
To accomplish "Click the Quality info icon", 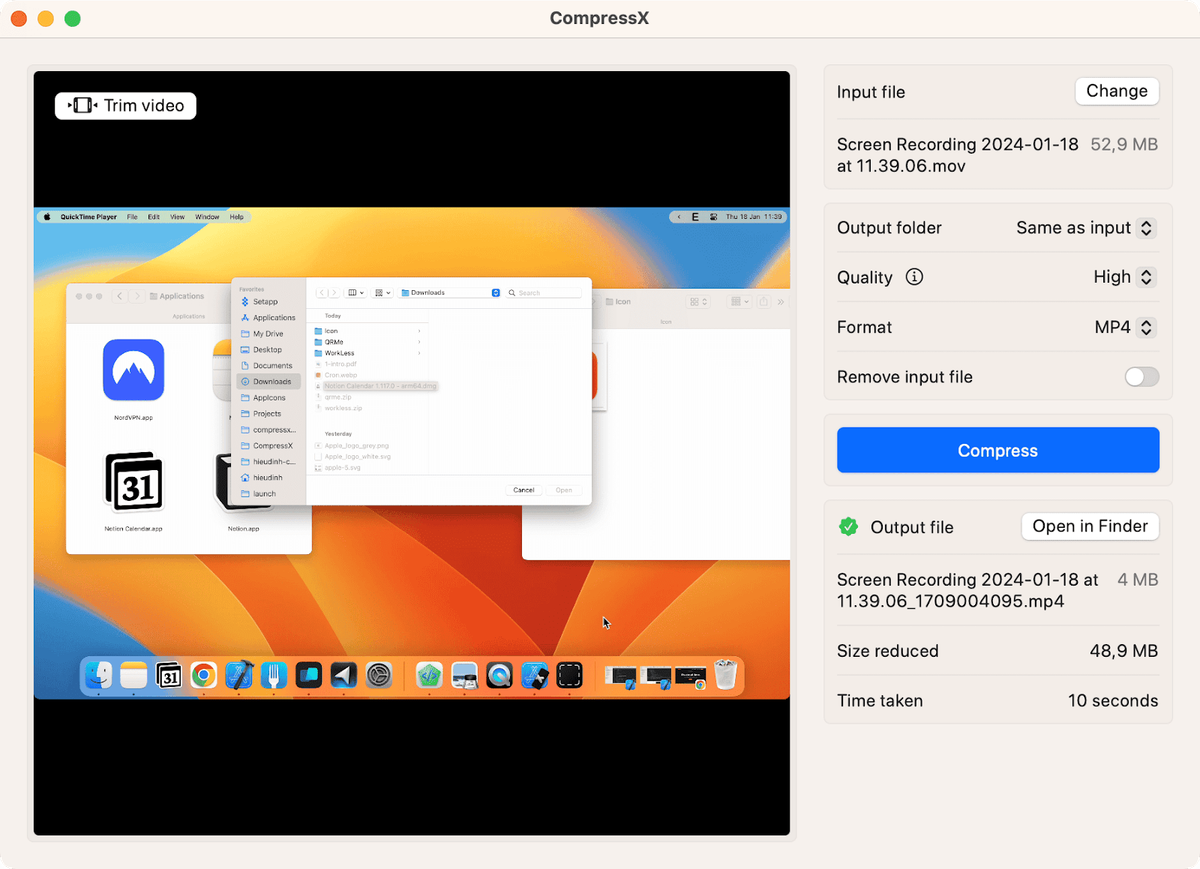I will (x=914, y=277).
